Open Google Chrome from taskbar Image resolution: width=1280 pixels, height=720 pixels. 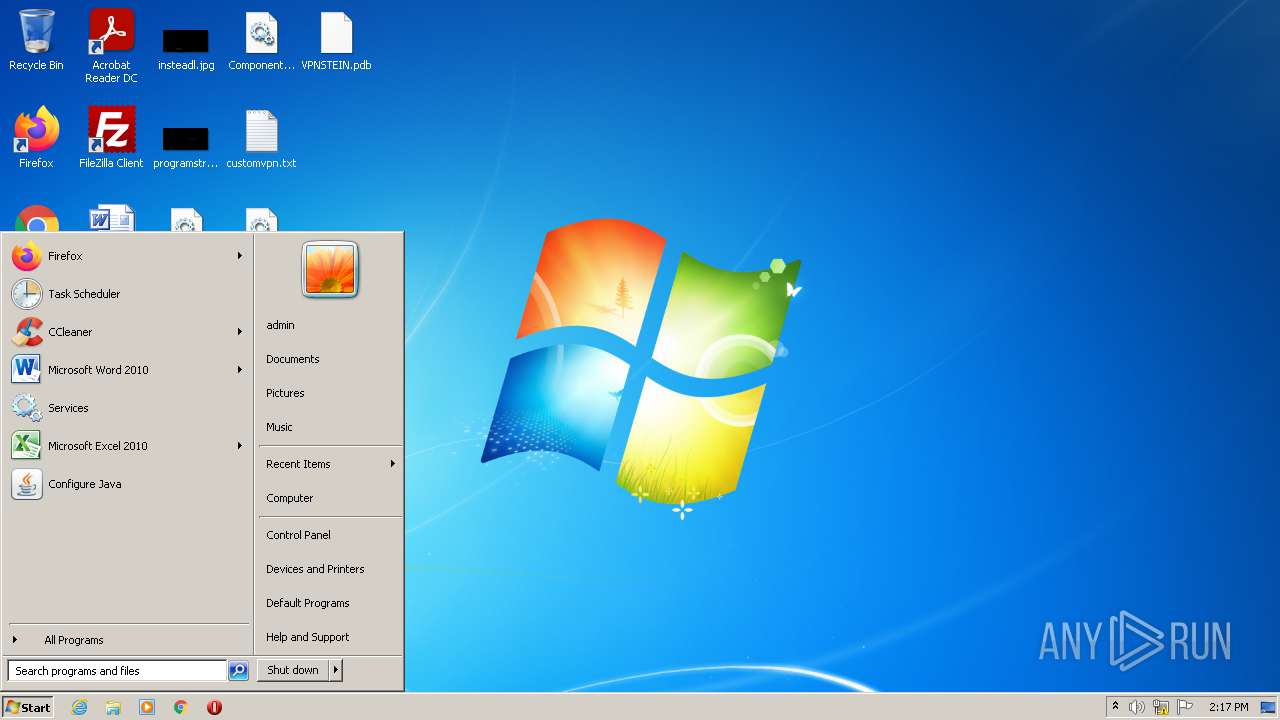[x=181, y=707]
